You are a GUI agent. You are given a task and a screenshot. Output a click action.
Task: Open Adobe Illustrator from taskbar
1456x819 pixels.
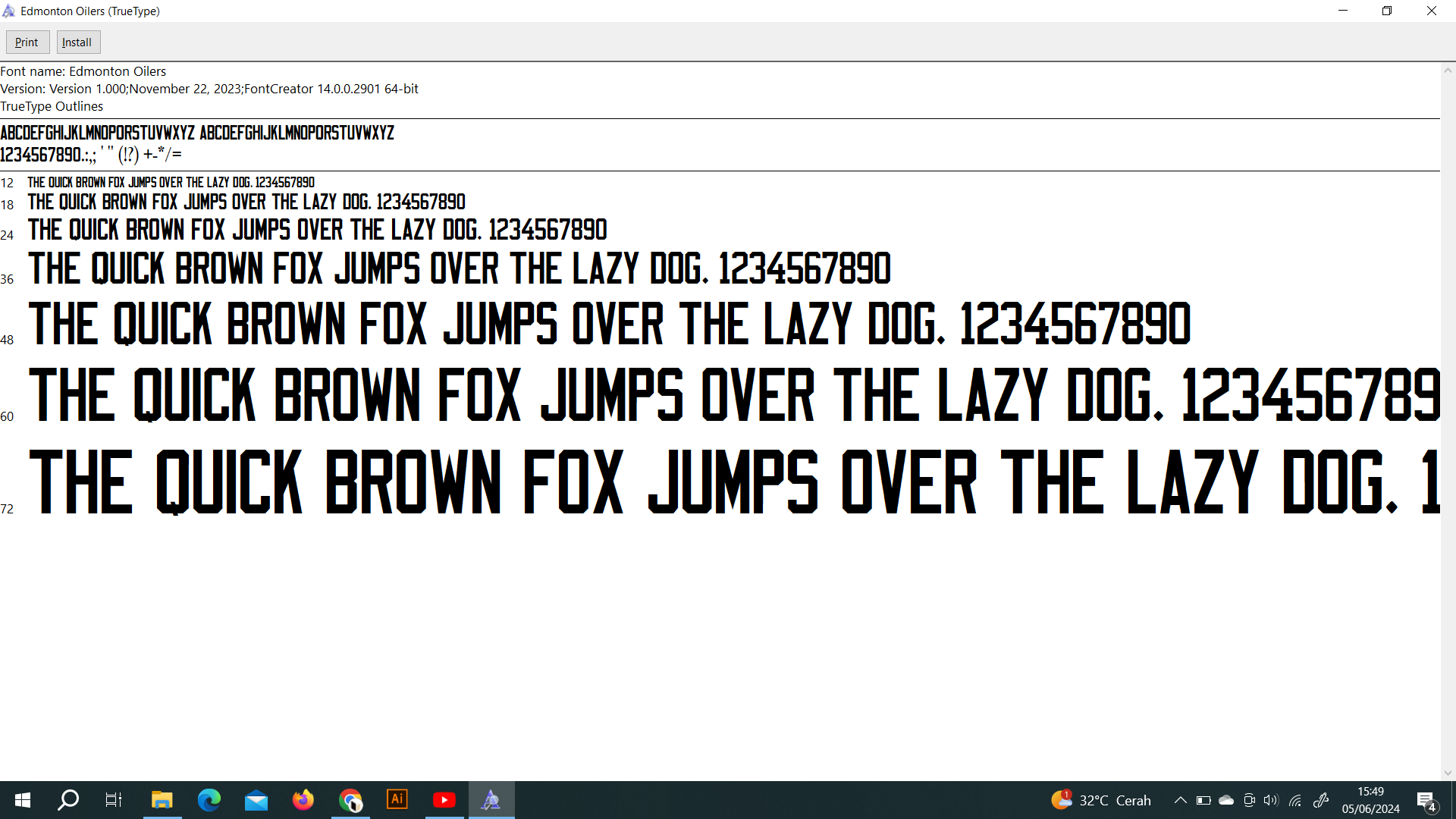[x=397, y=800]
